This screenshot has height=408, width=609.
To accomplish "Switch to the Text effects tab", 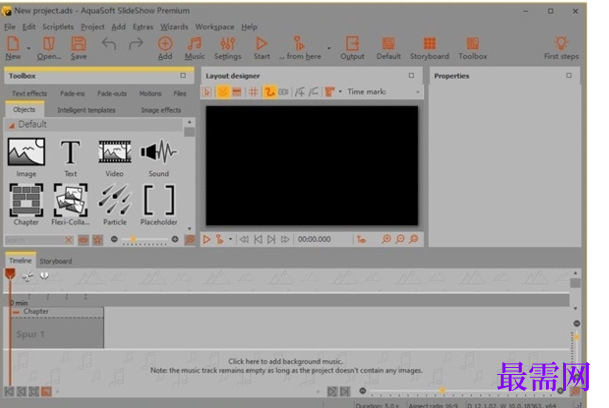I will coord(30,94).
